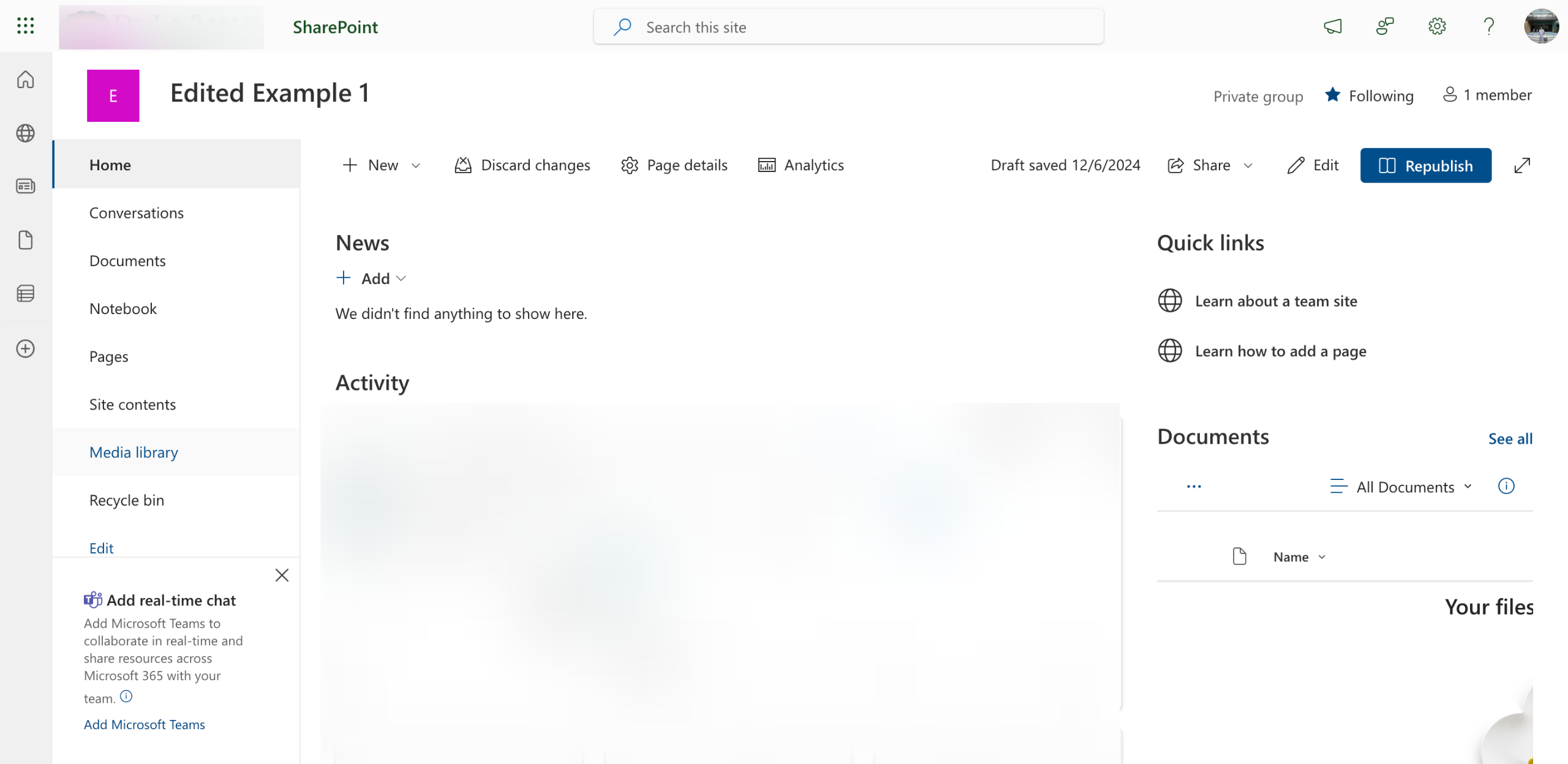Click the Republish button
Viewport: 1568px width, 764px height.
click(x=1425, y=165)
